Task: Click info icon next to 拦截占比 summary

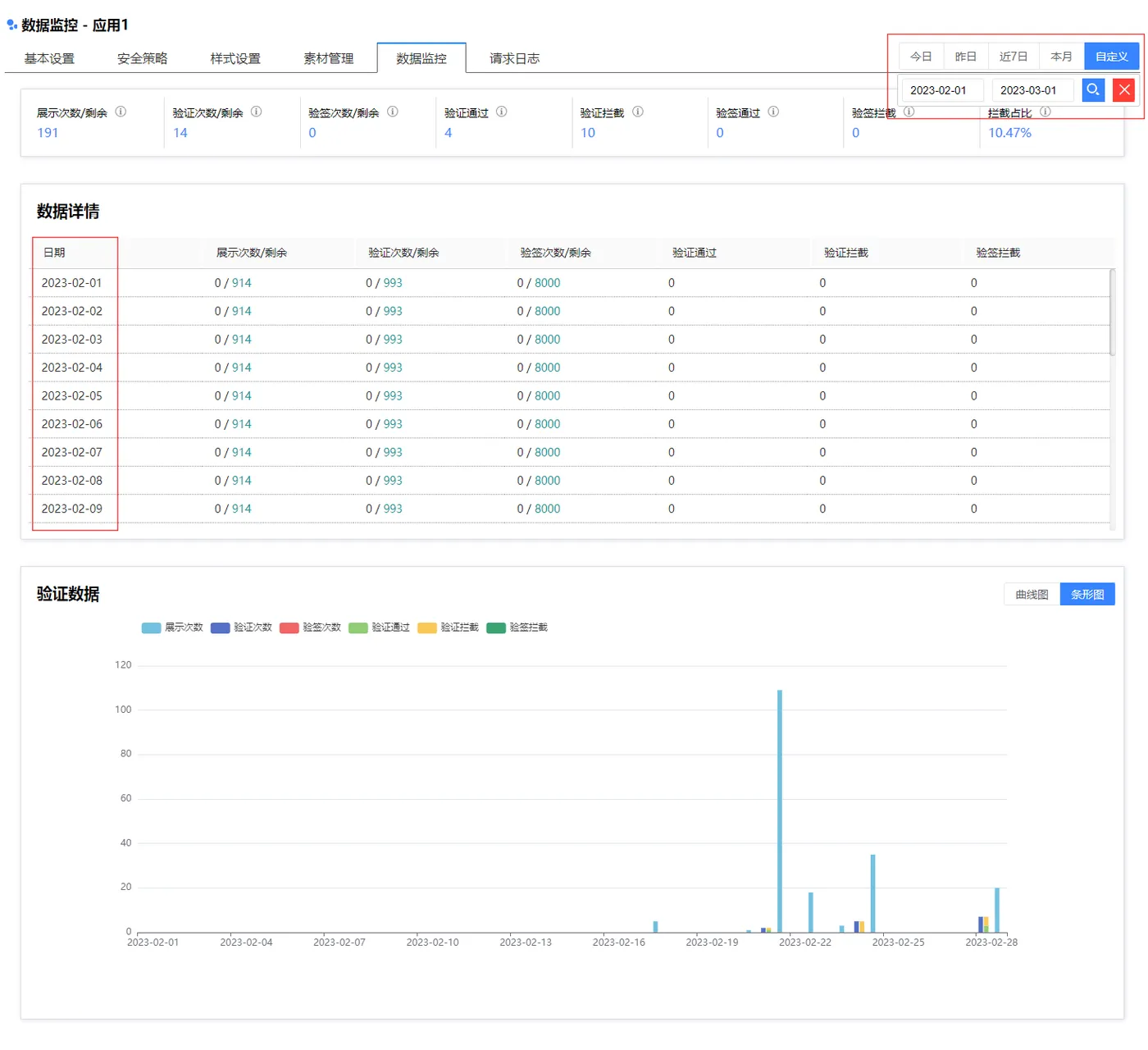Action: click(1045, 112)
